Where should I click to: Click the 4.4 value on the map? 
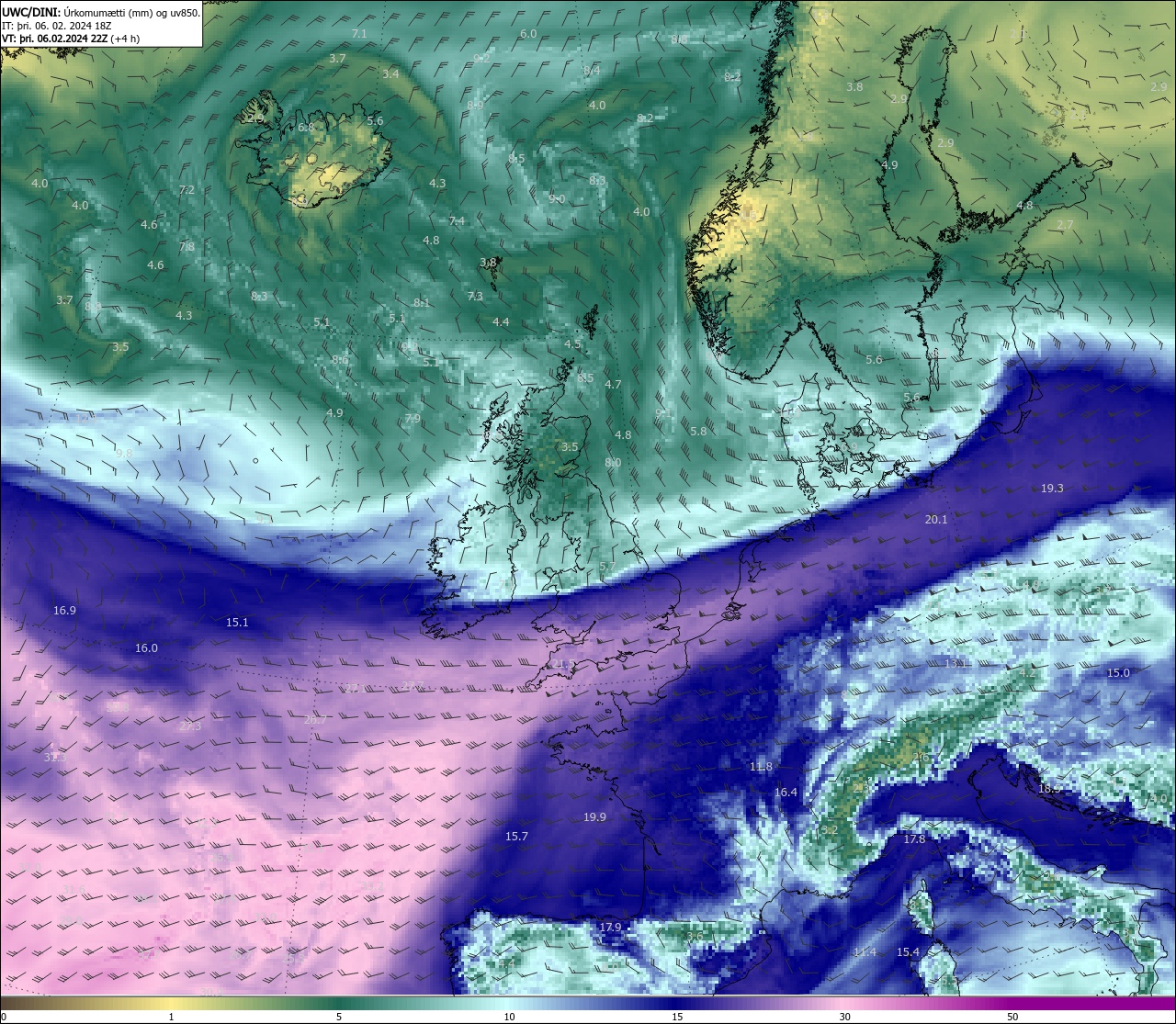pos(501,322)
